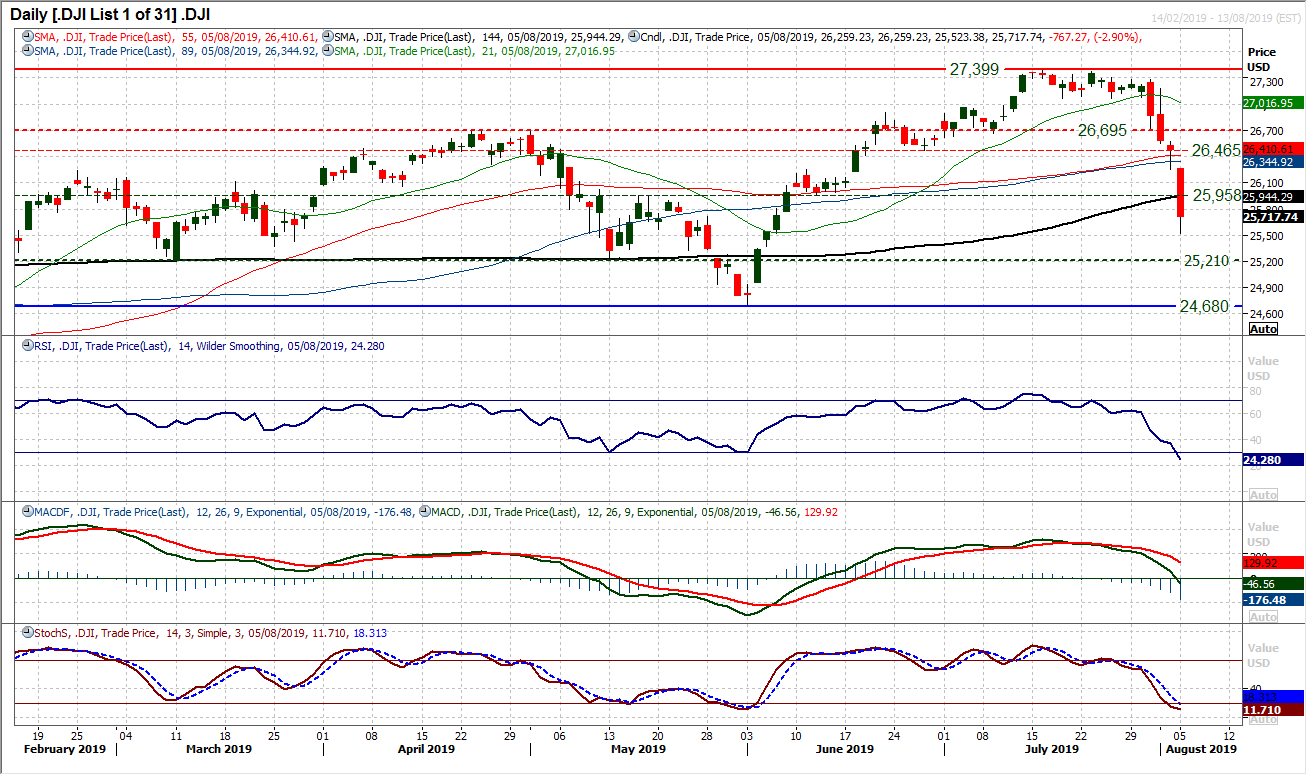The width and height of the screenshot is (1307, 775).
Task: Click the red 11.710 stochastic value tag
Action: pyautogui.click(x=1272, y=709)
